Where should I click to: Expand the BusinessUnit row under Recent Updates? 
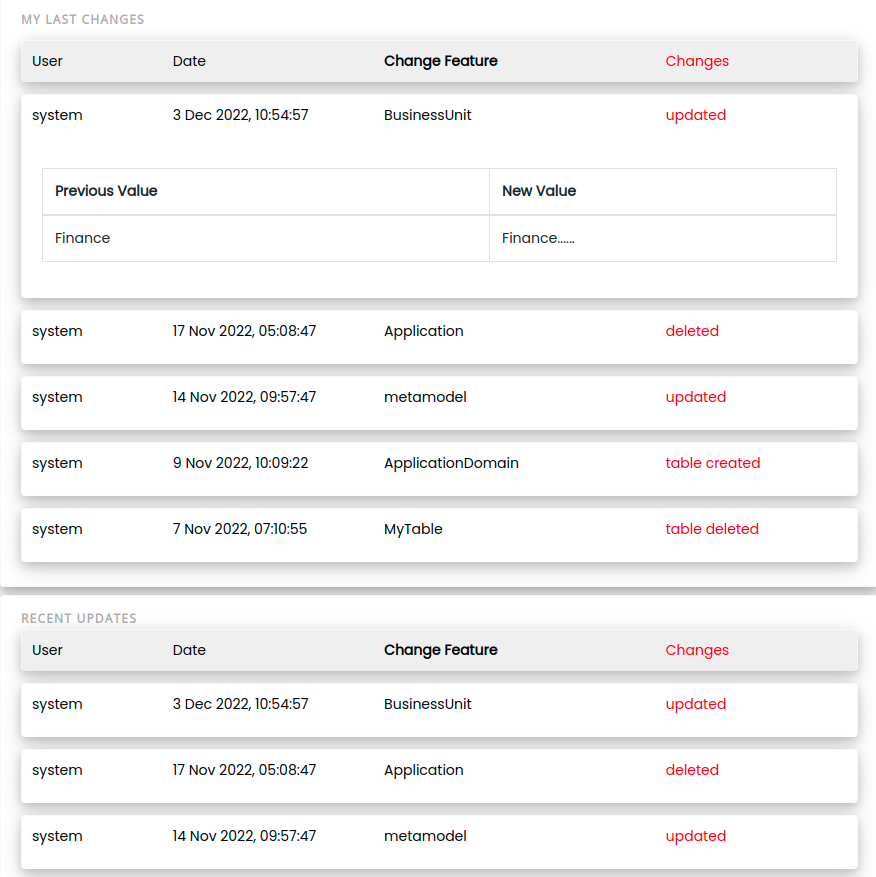click(x=439, y=710)
